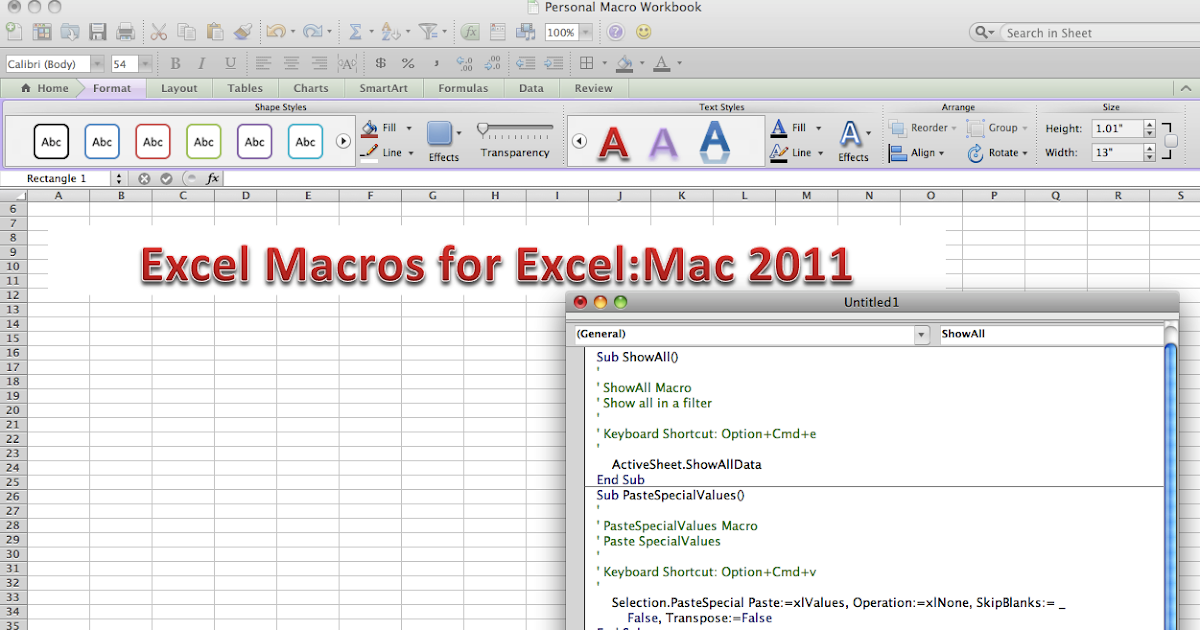Expand the Borders dropdown arrow

[604, 63]
